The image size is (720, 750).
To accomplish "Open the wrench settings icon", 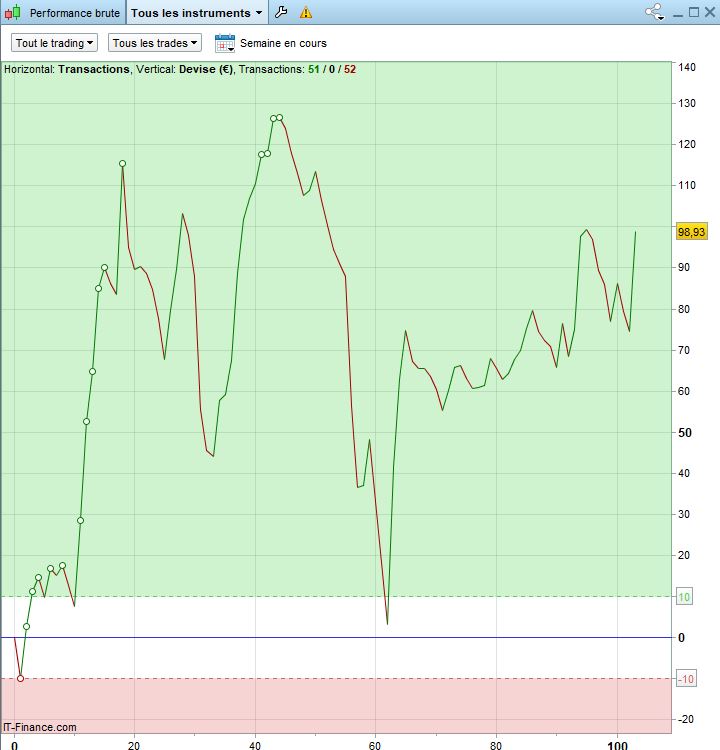I will 281,12.
